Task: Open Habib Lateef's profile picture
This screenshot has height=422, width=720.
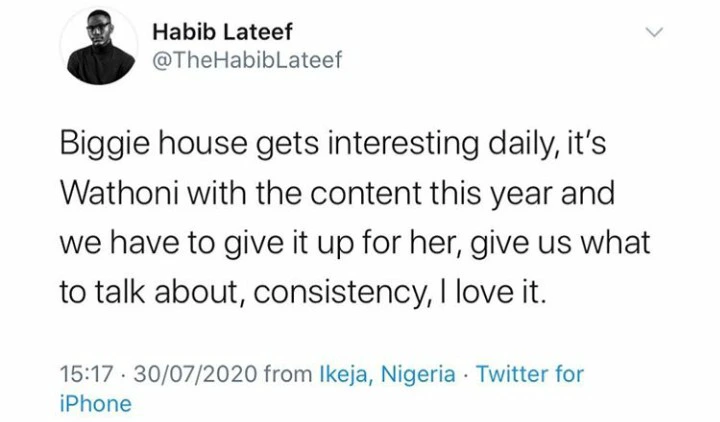Action: pos(100,46)
